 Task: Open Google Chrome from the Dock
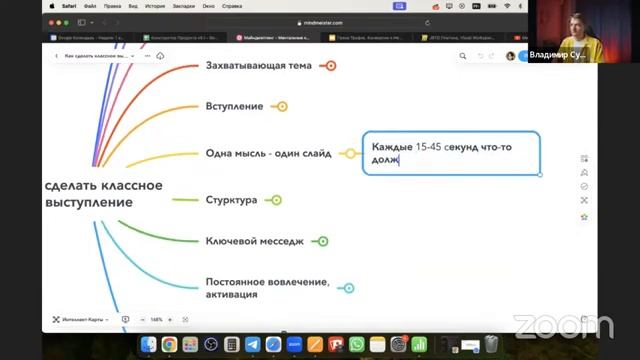click(169, 345)
